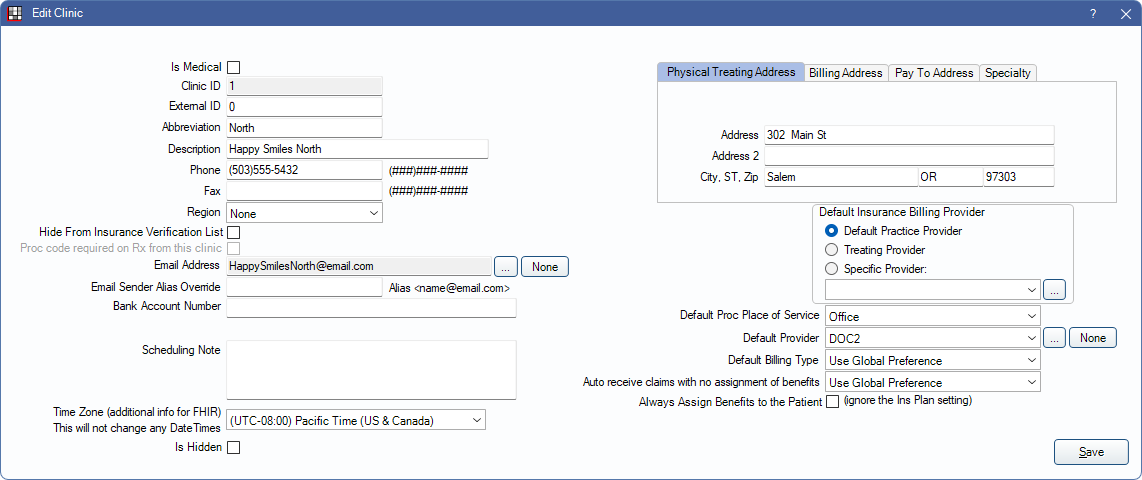1142x480 pixels.
Task: Select the Treating Provider radio button
Action: pos(831,250)
